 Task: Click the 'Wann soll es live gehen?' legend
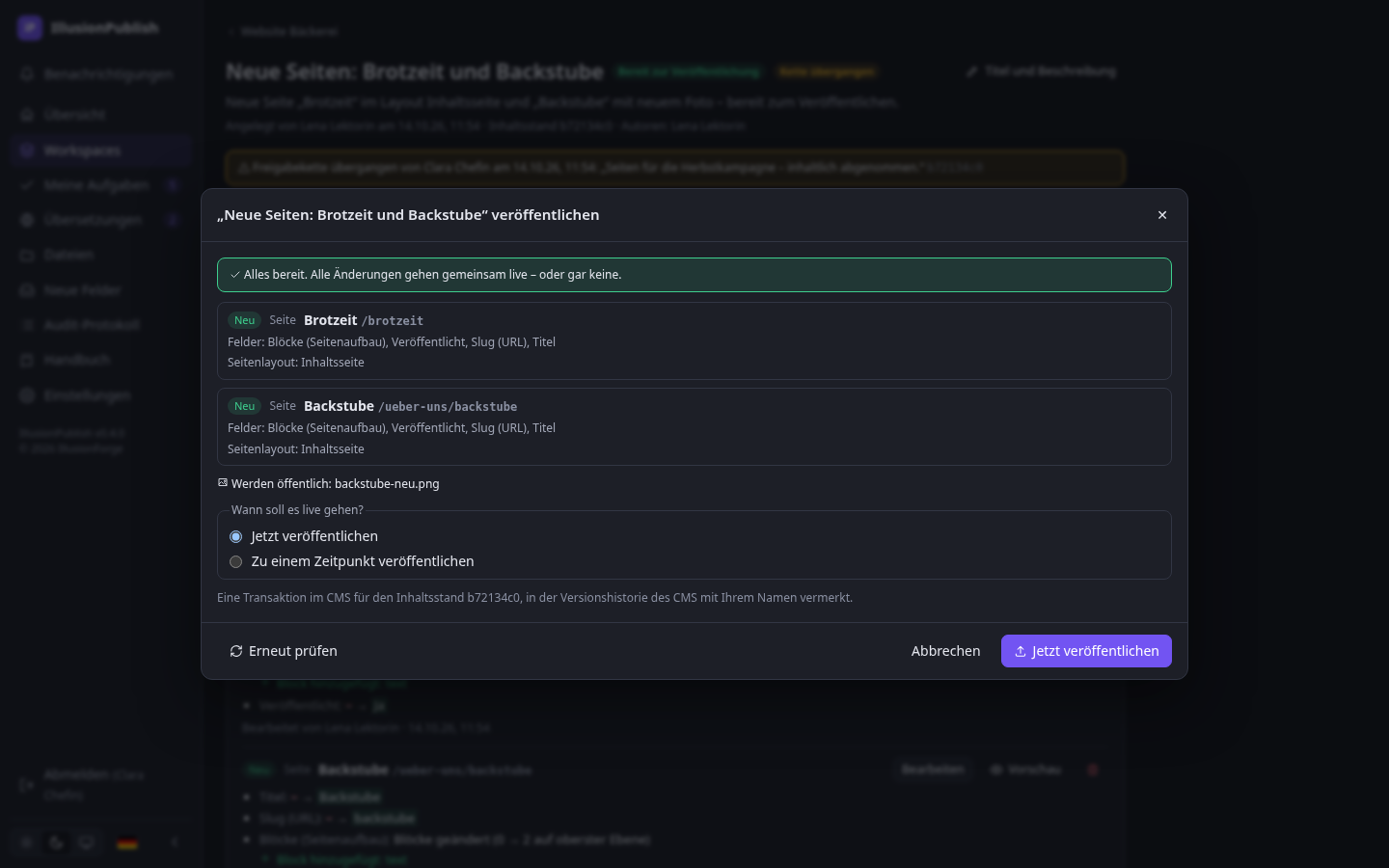(x=297, y=510)
